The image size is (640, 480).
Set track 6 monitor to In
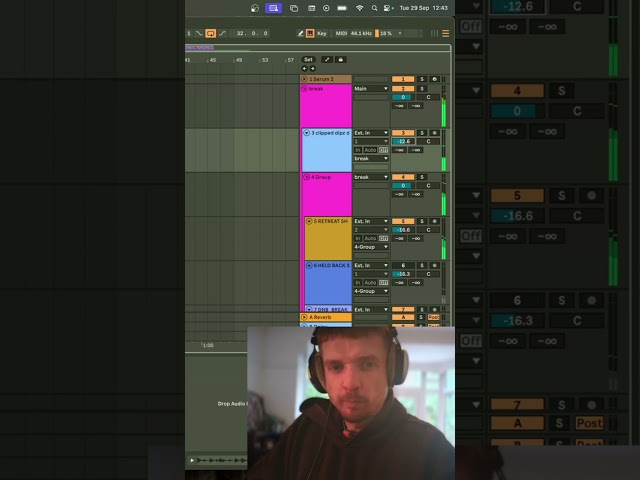click(x=358, y=282)
